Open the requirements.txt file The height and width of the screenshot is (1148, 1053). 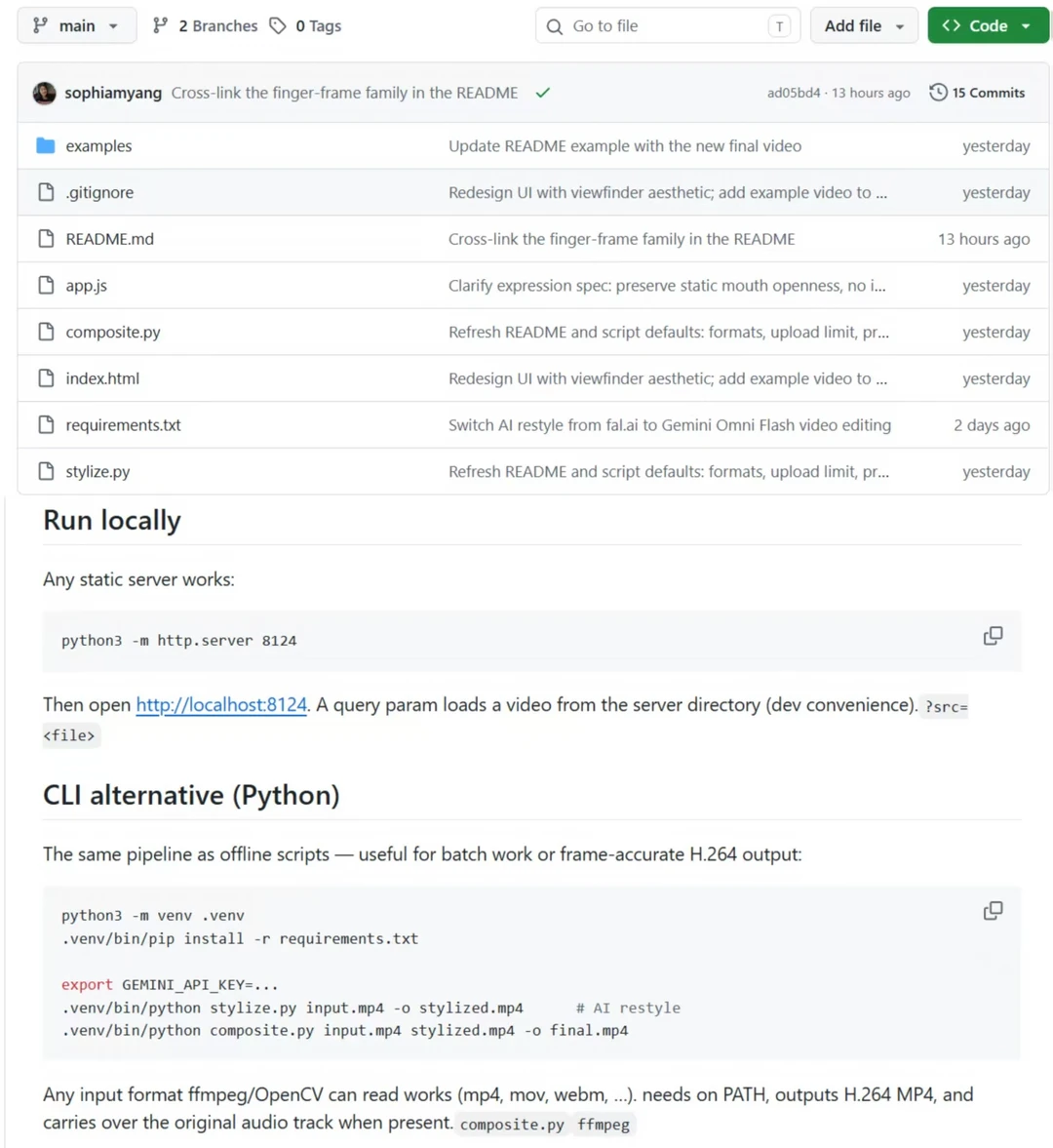tap(123, 424)
